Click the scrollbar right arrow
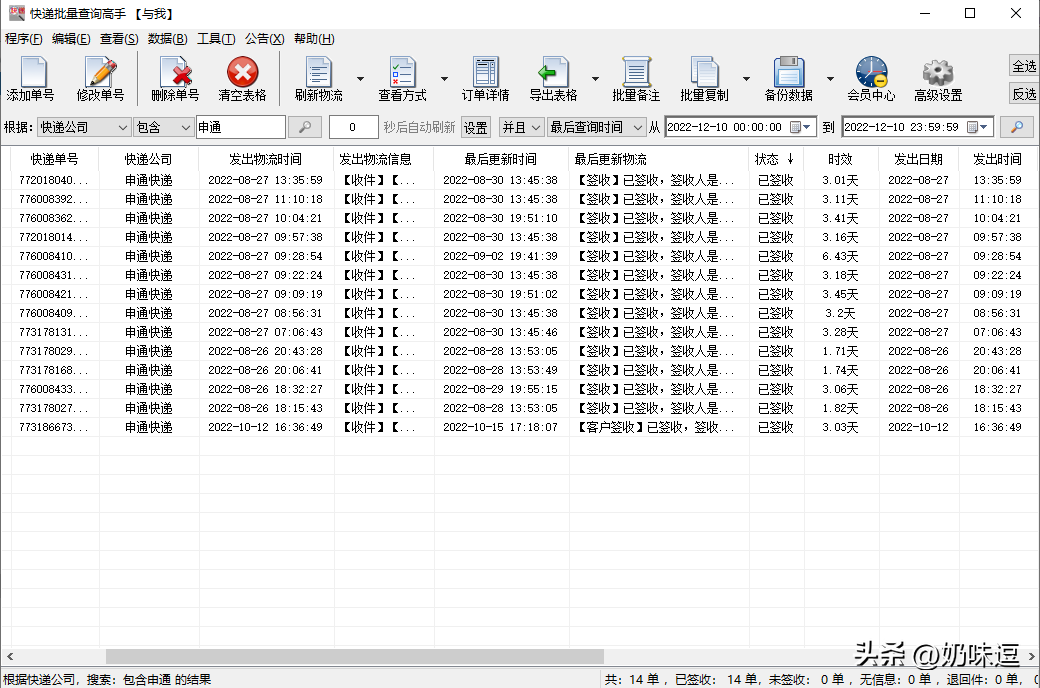Viewport: 1040px width, 688px height. 1031,656
